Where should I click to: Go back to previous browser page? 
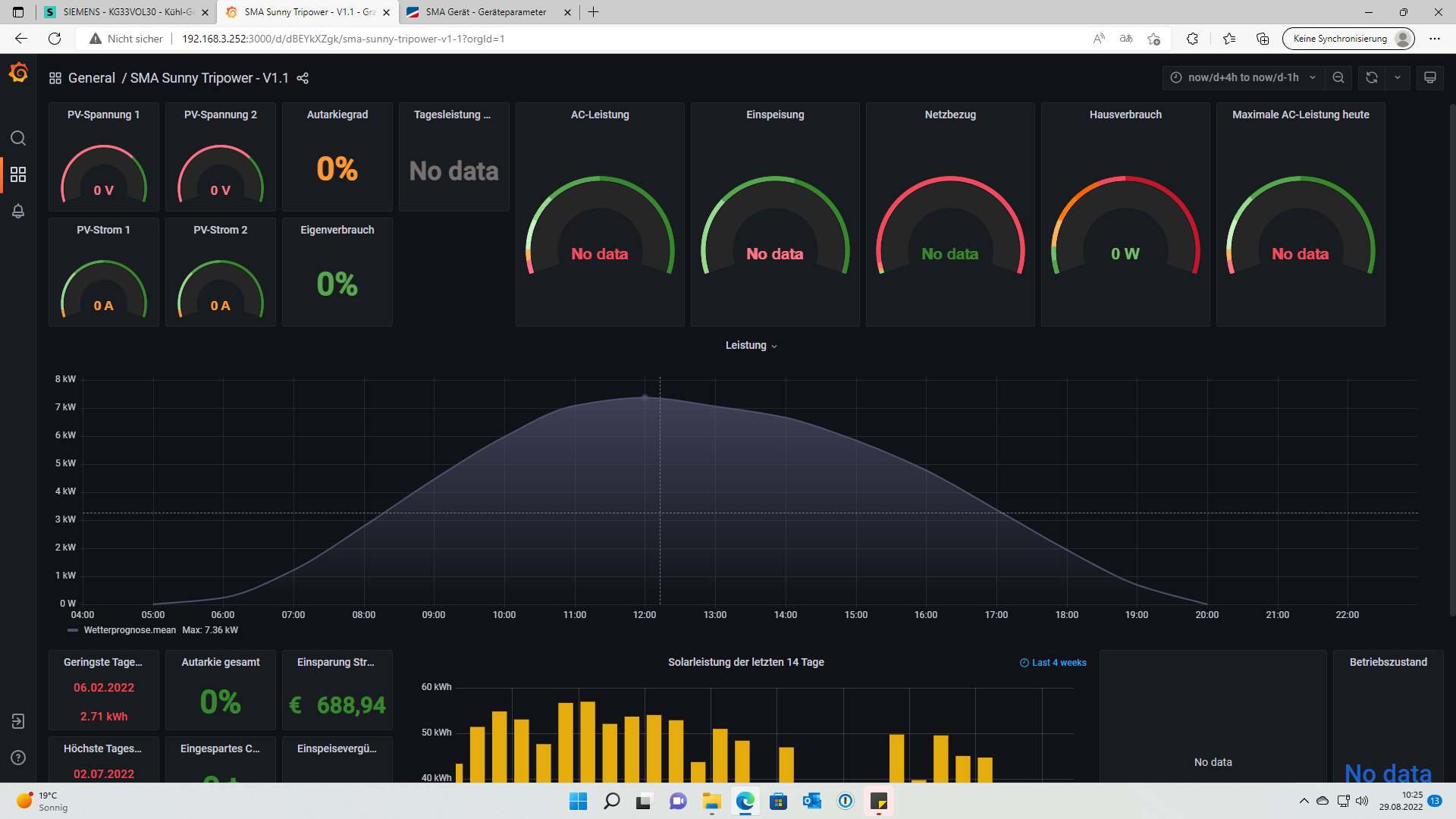coord(21,39)
